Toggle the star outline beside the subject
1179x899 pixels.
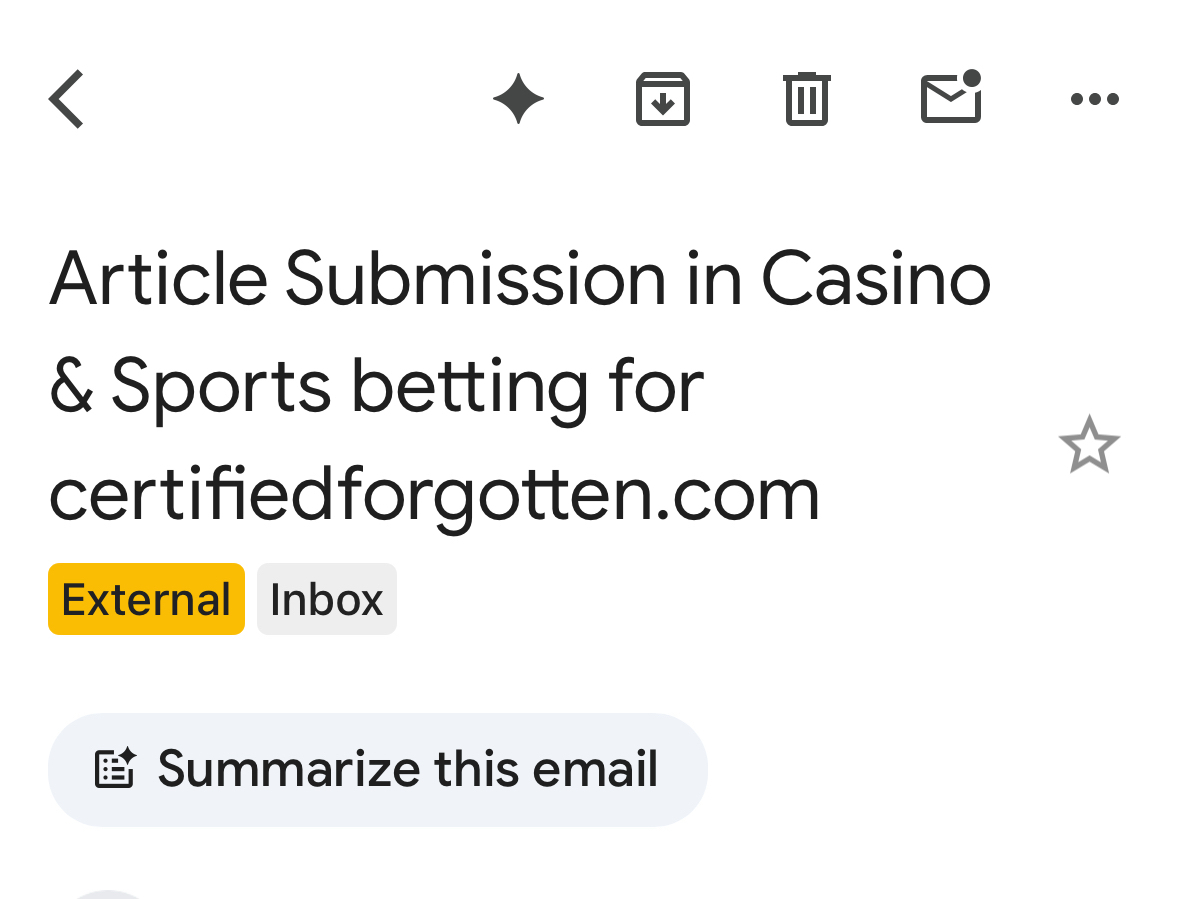coord(1088,445)
